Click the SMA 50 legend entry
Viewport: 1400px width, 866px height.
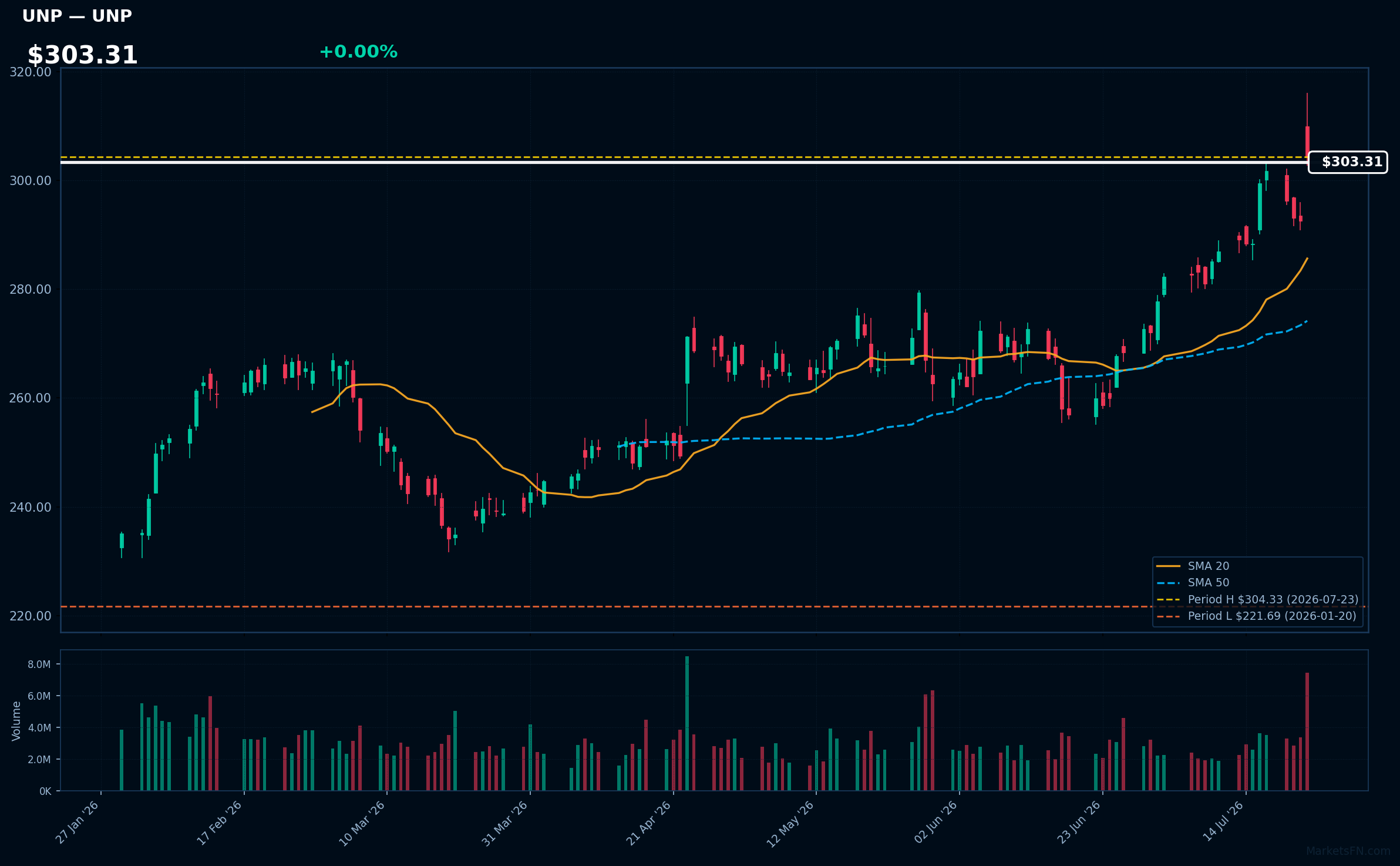pos(1208,582)
